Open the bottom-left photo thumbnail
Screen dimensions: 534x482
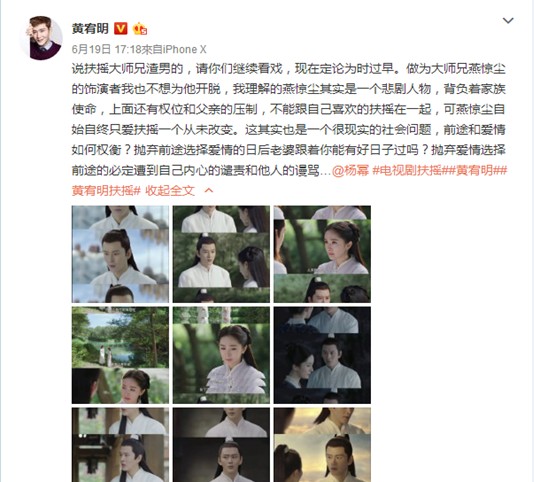click(x=120, y=445)
